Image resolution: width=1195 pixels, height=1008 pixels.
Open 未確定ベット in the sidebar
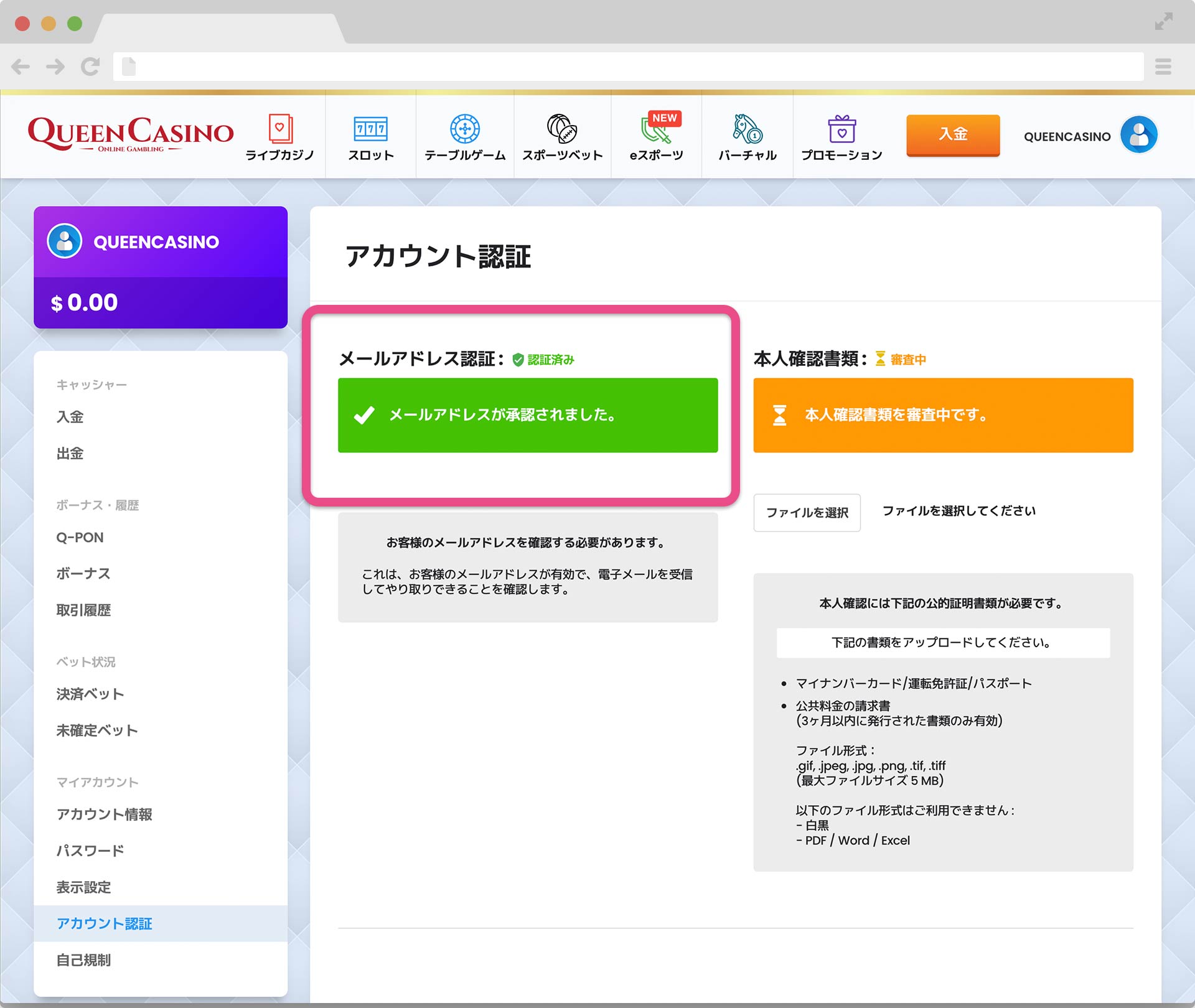97,730
